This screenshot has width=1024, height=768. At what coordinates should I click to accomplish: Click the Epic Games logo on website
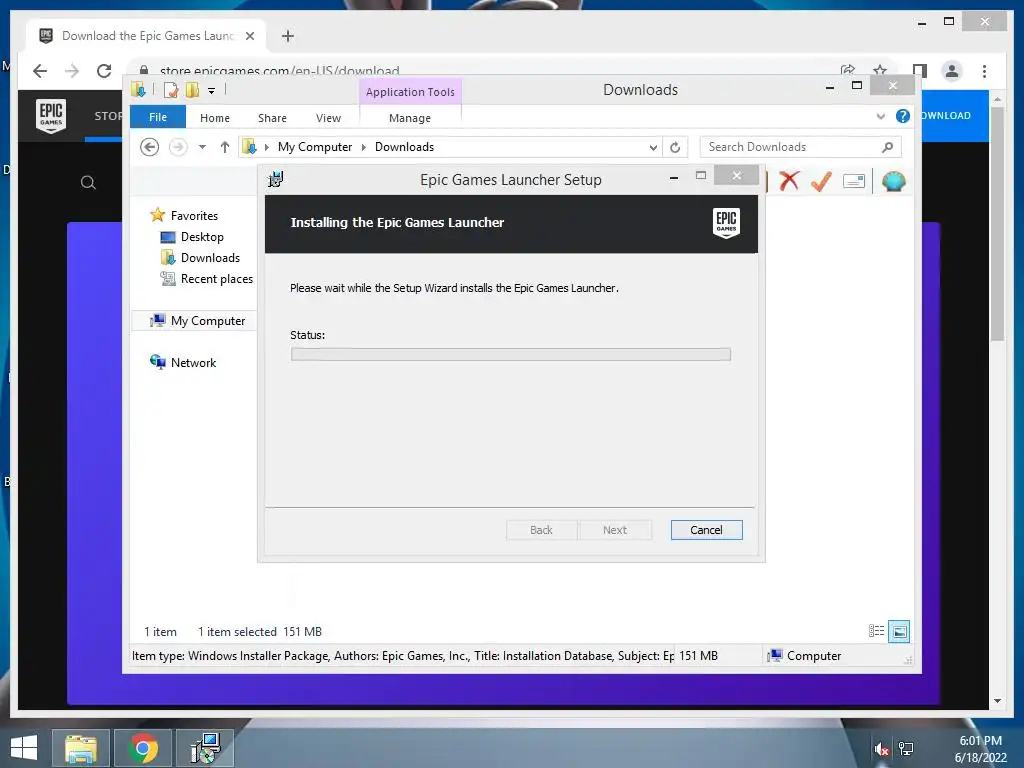tap(51, 116)
